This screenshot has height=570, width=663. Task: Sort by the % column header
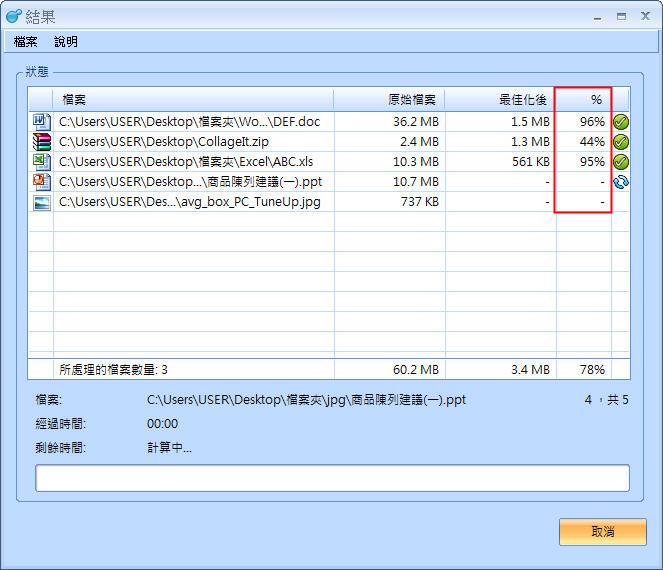(x=584, y=100)
